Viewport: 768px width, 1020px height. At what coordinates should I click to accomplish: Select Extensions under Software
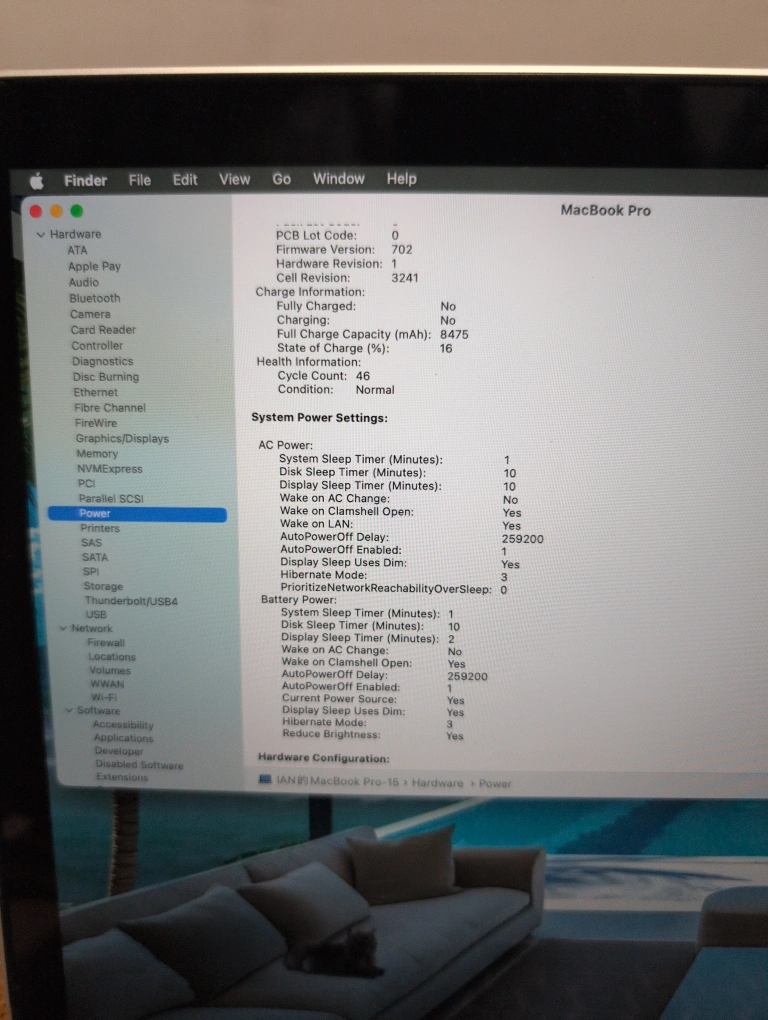coord(122,777)
